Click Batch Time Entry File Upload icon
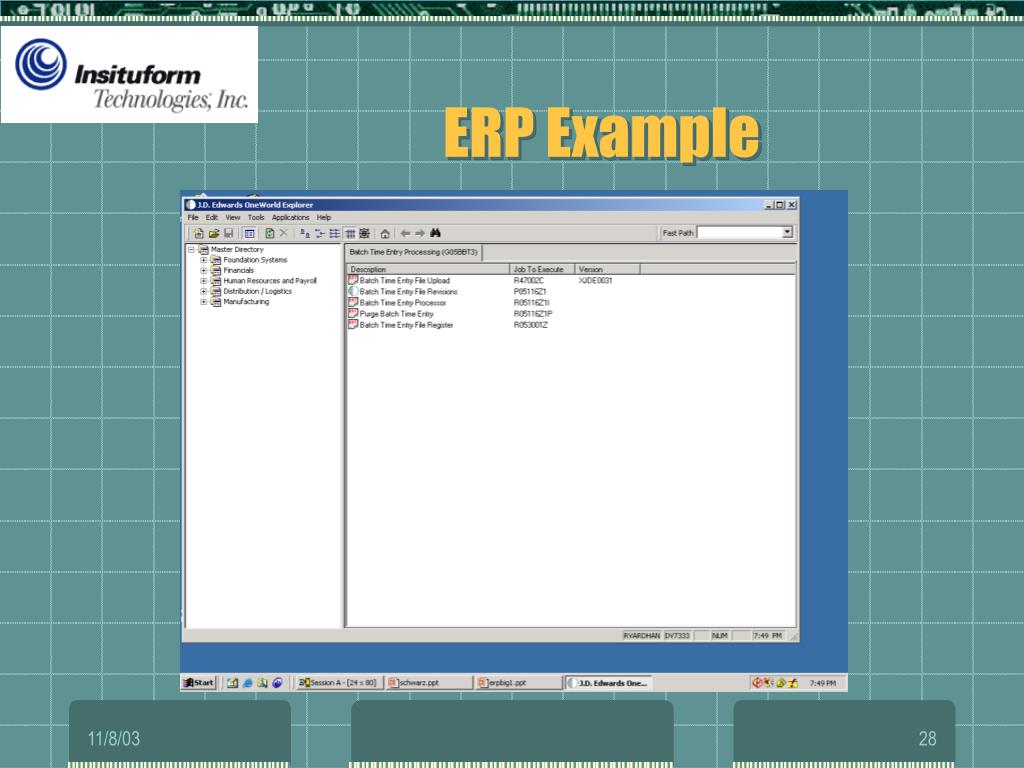This screenshot has width=1024, height=768. click(x=353, y=280)
